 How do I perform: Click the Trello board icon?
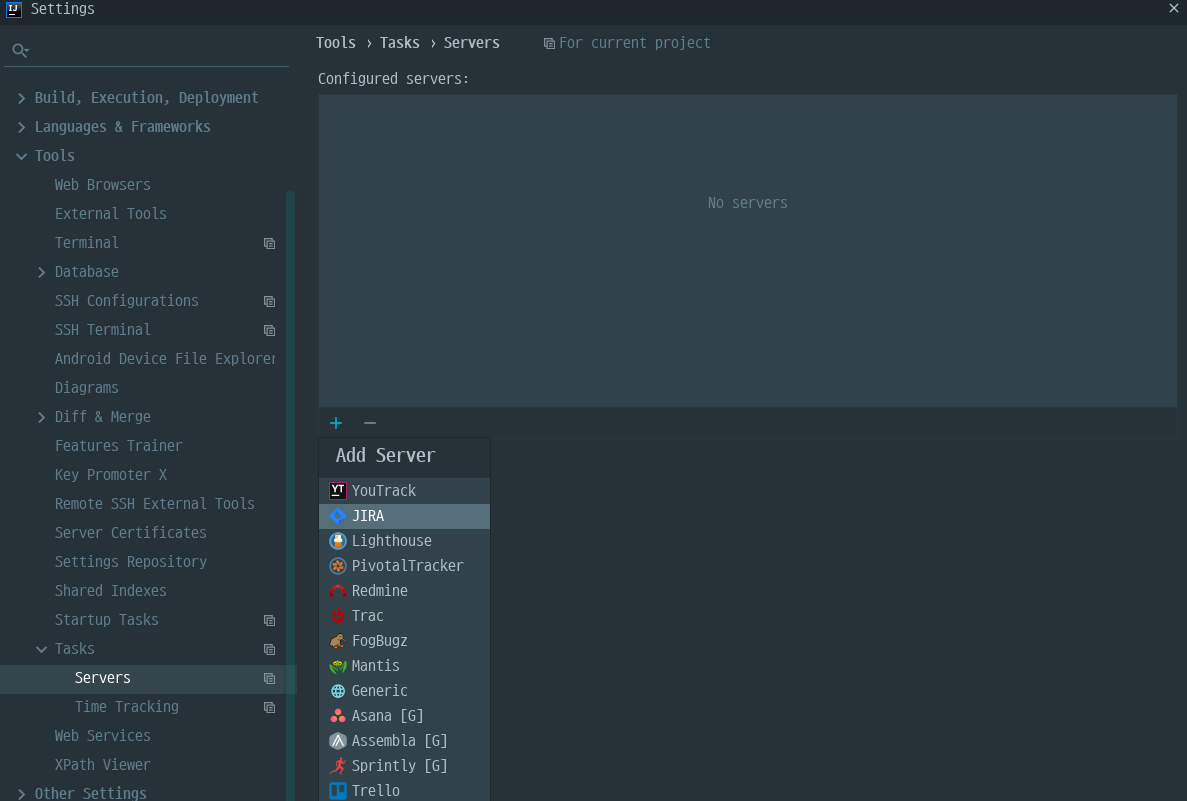(x=338, y=790)
